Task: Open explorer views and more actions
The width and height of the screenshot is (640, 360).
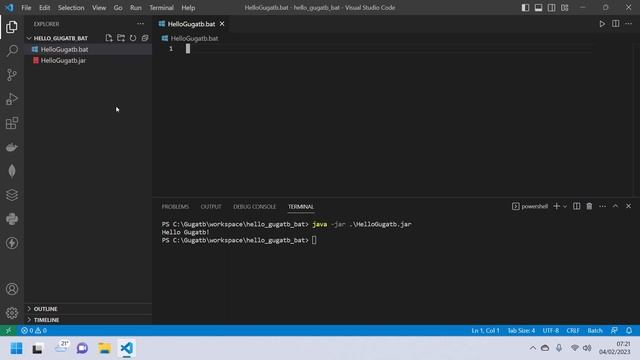Action: (140, 24)
